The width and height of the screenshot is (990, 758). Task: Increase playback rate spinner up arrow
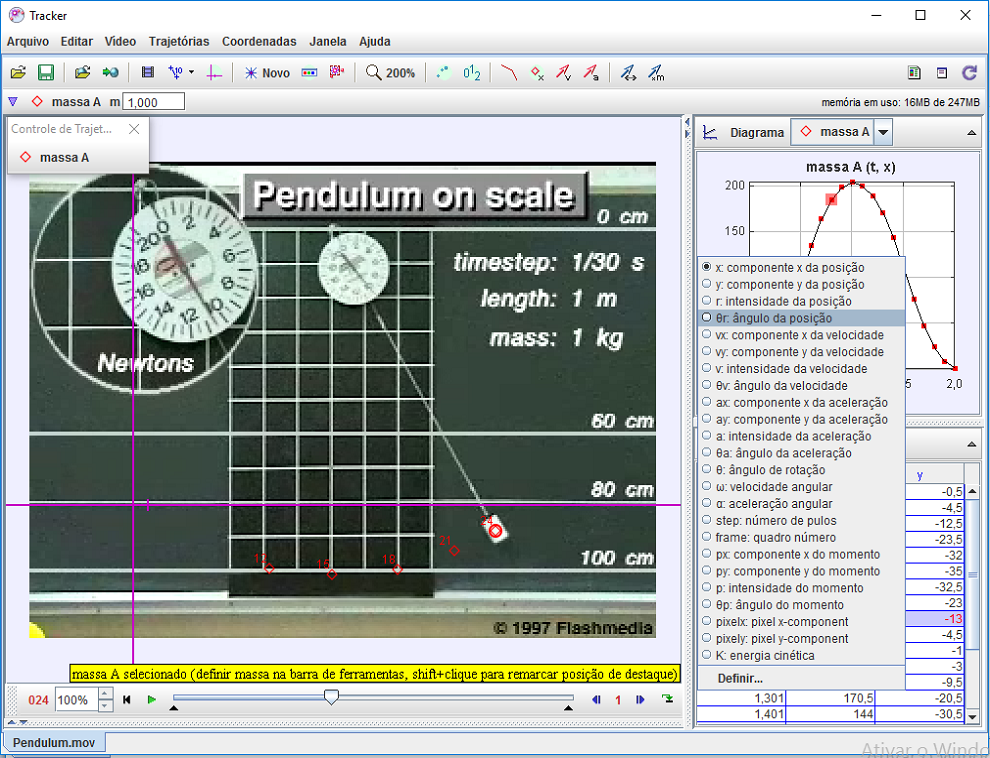[105, 694]
